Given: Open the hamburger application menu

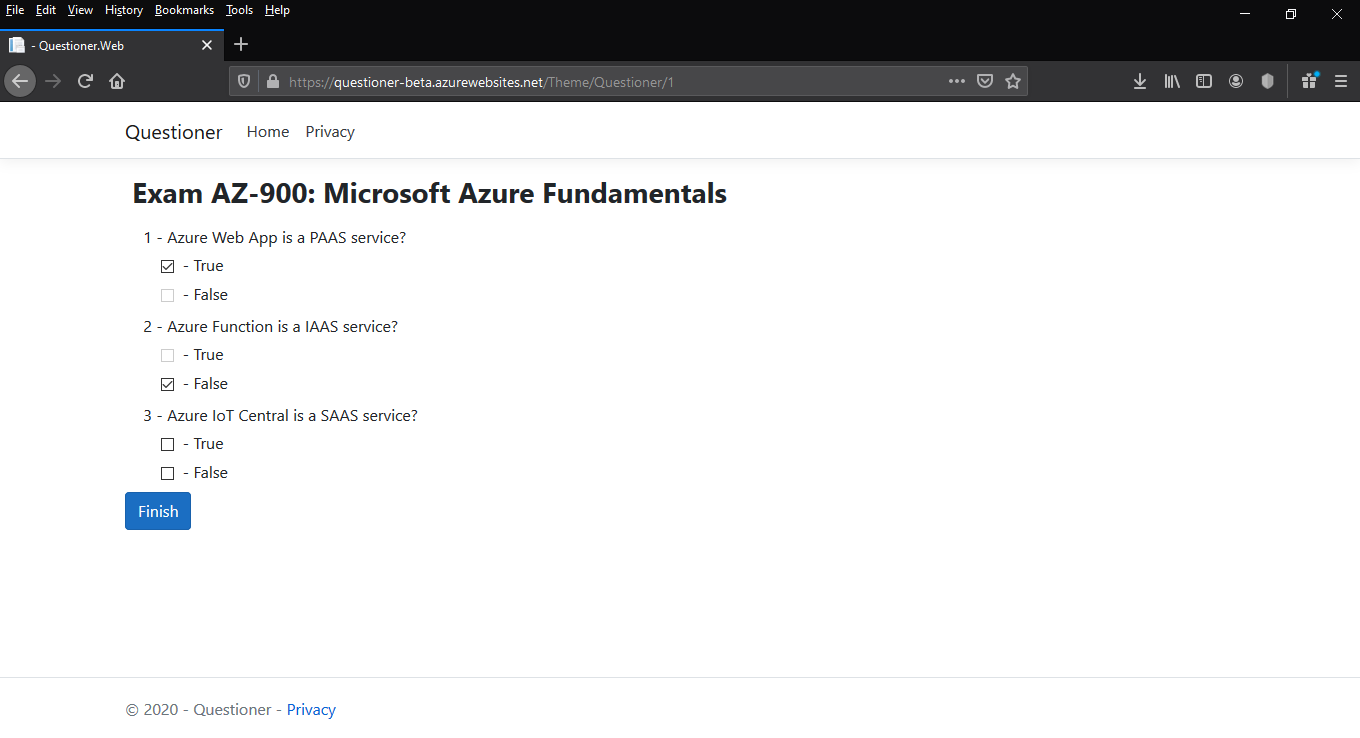Looking at the screenshot, I should pyautogui.click(x=1341, y=81).
